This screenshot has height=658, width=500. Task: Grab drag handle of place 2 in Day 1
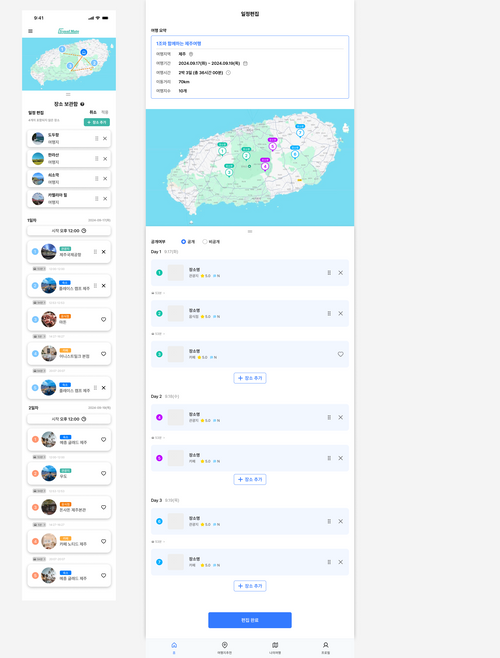(x=329, y=313)
